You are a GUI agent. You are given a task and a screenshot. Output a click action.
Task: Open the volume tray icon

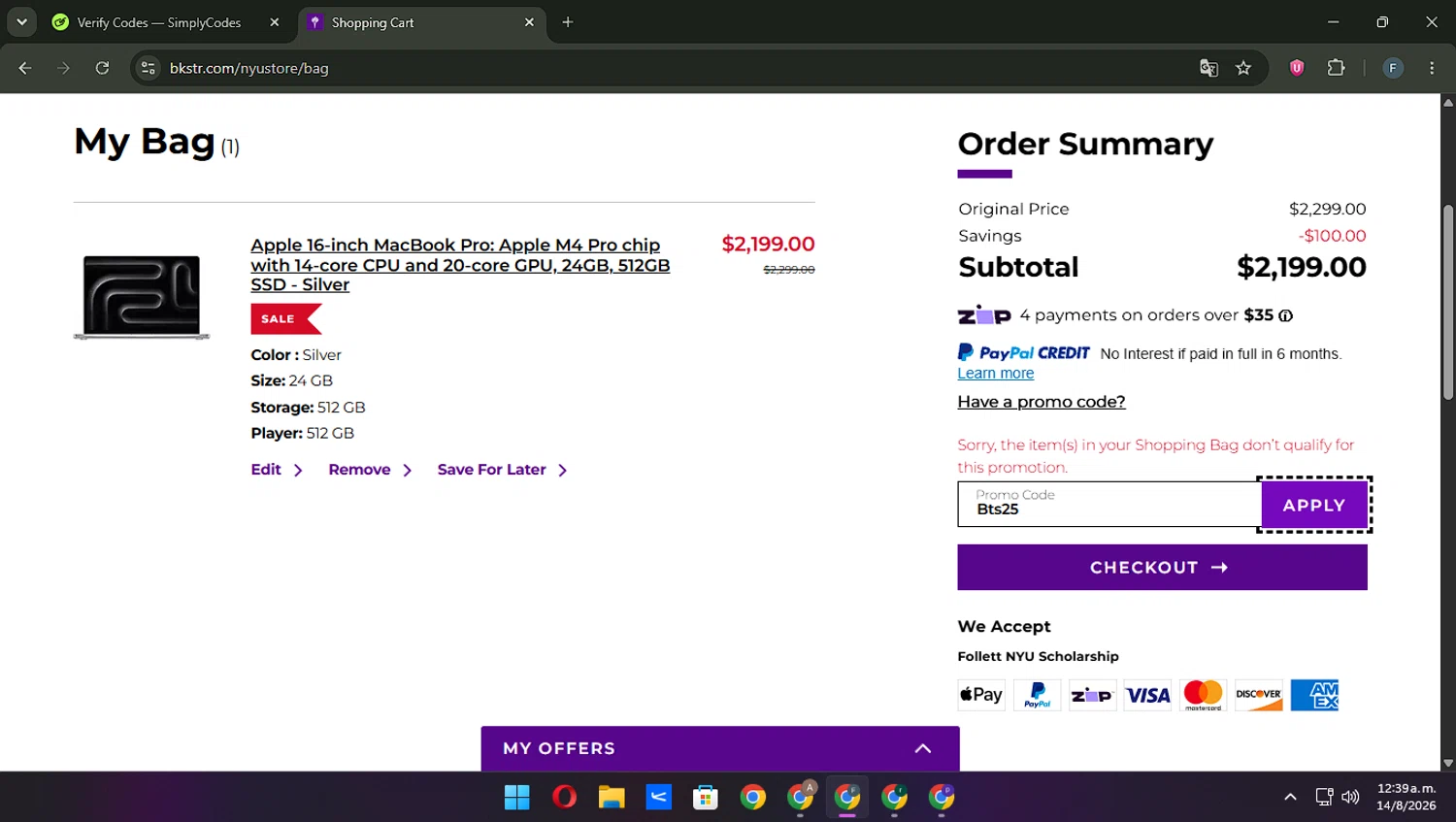tap(1350, 798)
